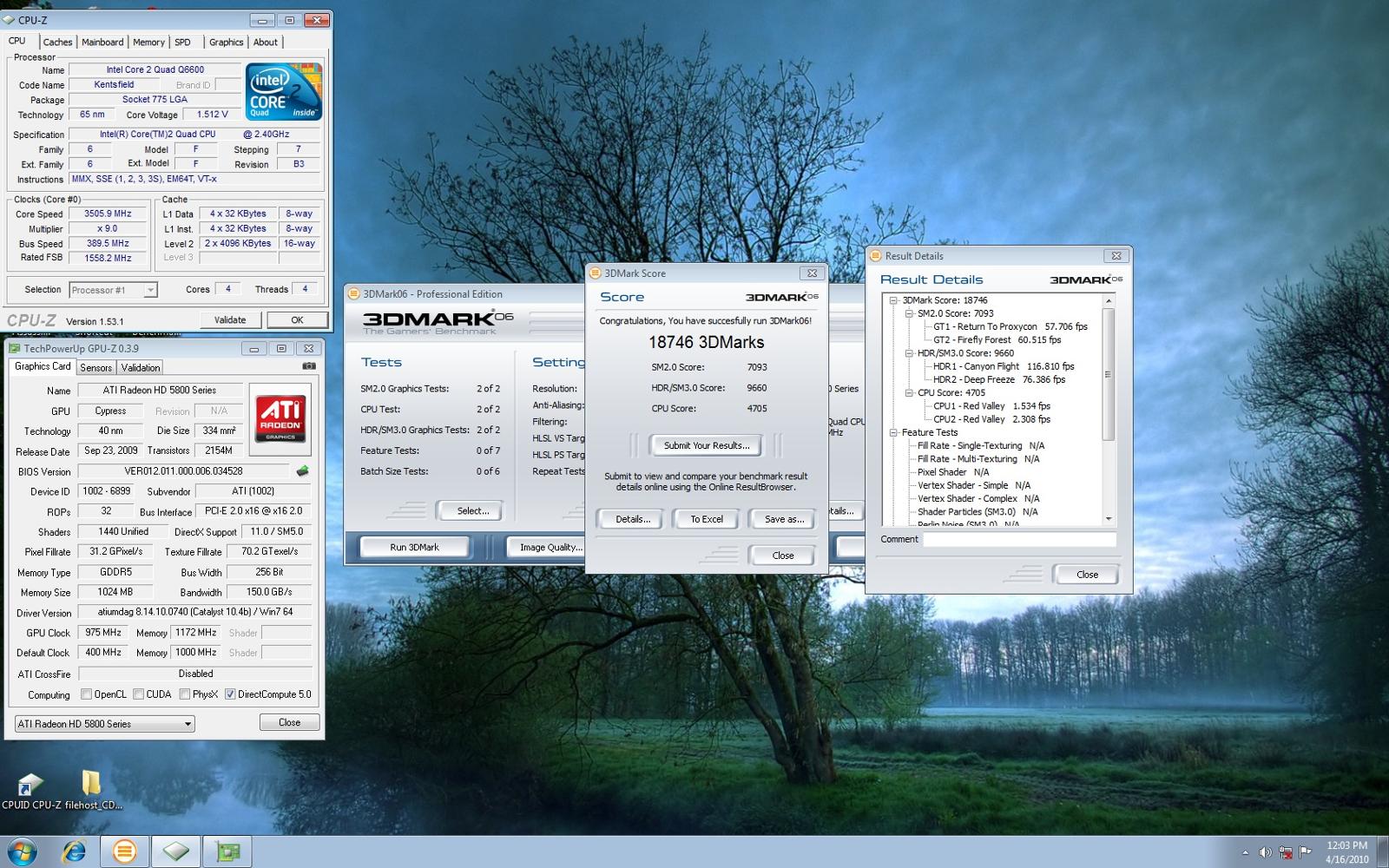Click the GPU-Z title bar icon

tap(15, 349)
